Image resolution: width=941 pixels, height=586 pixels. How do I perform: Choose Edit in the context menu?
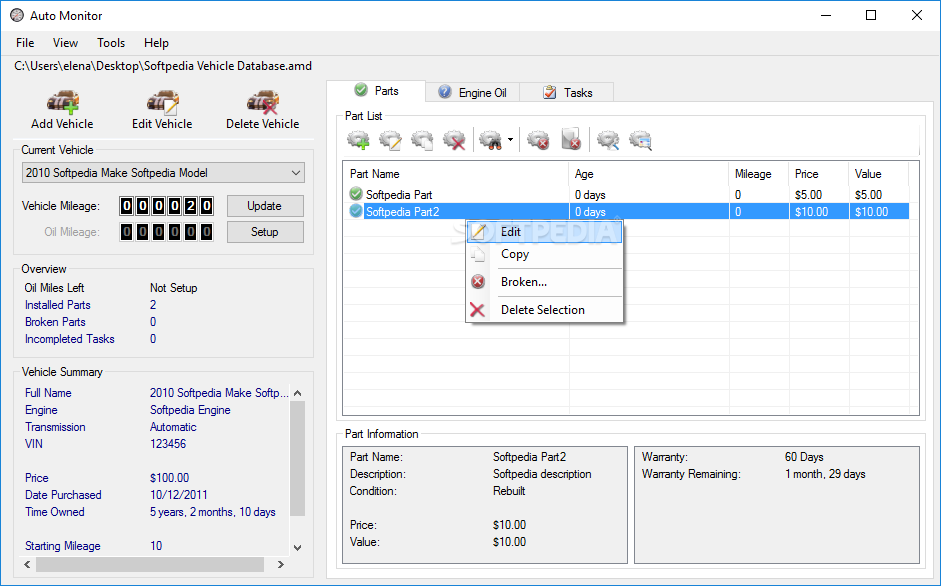tap(544, 232)
